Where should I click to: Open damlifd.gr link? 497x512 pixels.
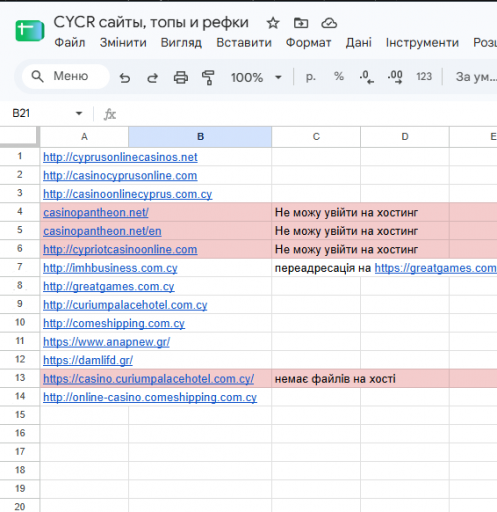88,360
